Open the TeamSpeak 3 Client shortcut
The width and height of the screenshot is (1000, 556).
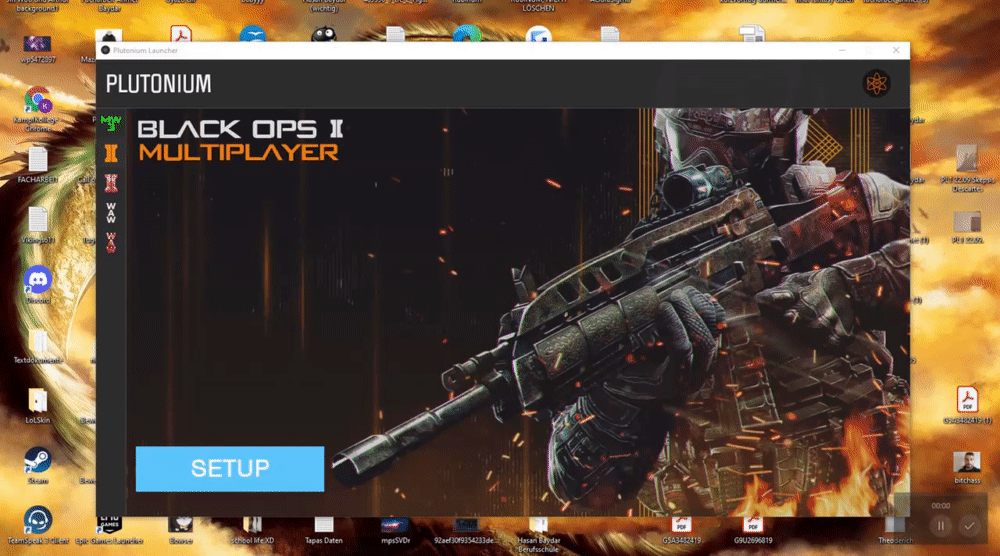38,525
